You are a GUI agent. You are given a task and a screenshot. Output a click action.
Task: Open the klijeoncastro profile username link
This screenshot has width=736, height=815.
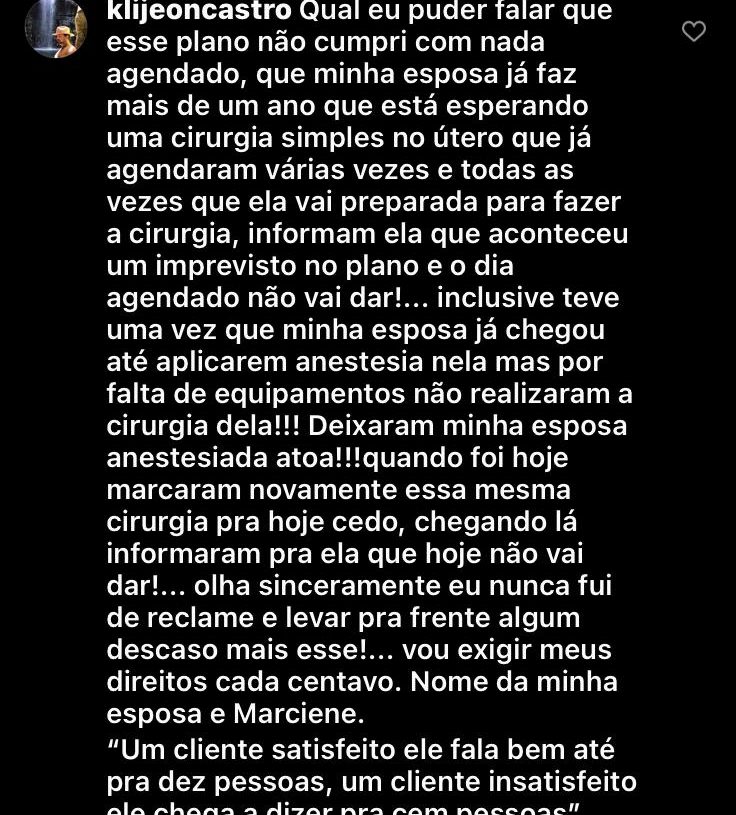click(x=199, y=10)
